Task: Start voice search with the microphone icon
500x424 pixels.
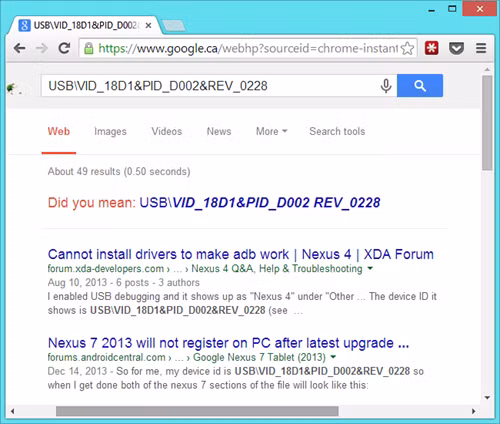Action: pos(386,86)
